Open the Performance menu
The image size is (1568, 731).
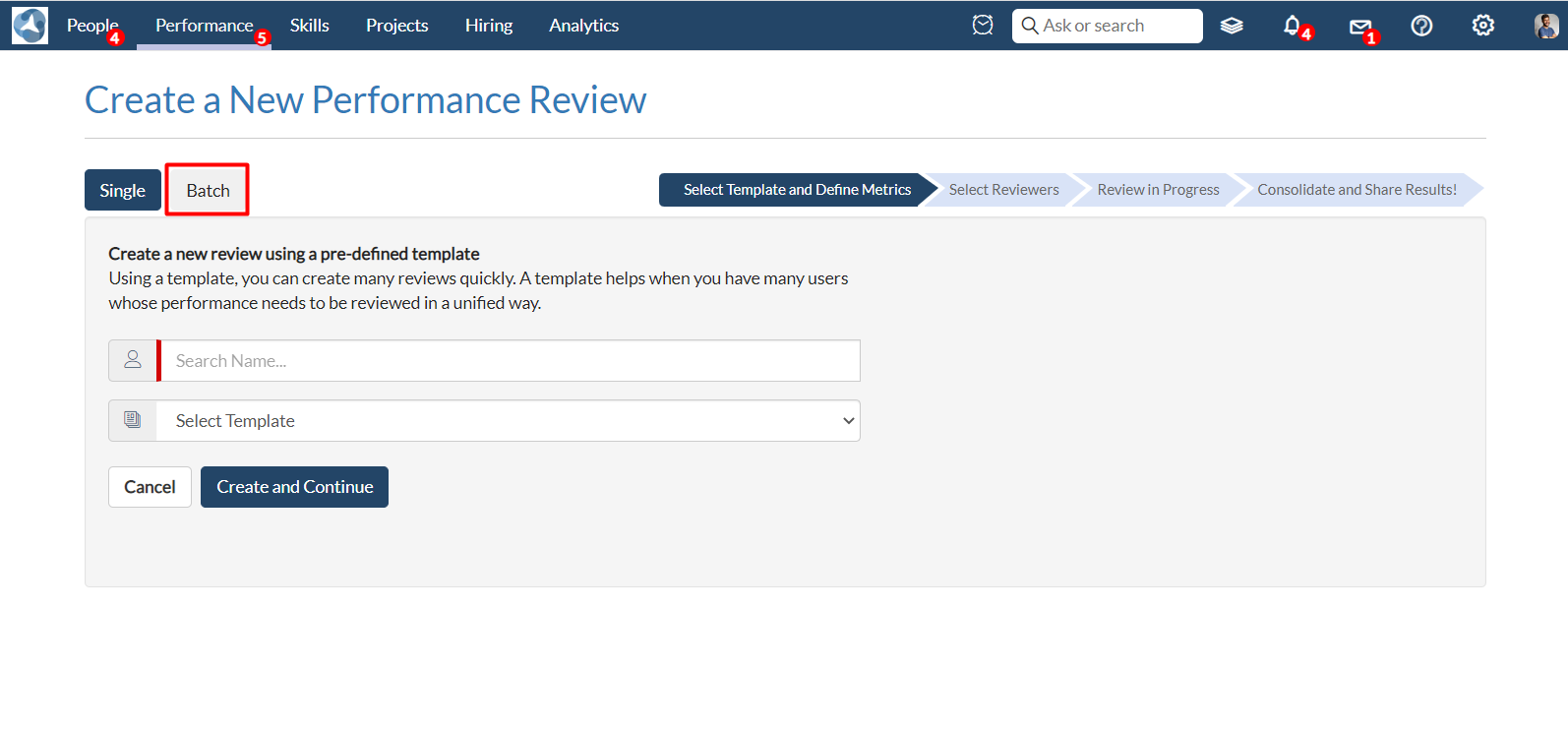pyautogui.click(x=205, y=26)
